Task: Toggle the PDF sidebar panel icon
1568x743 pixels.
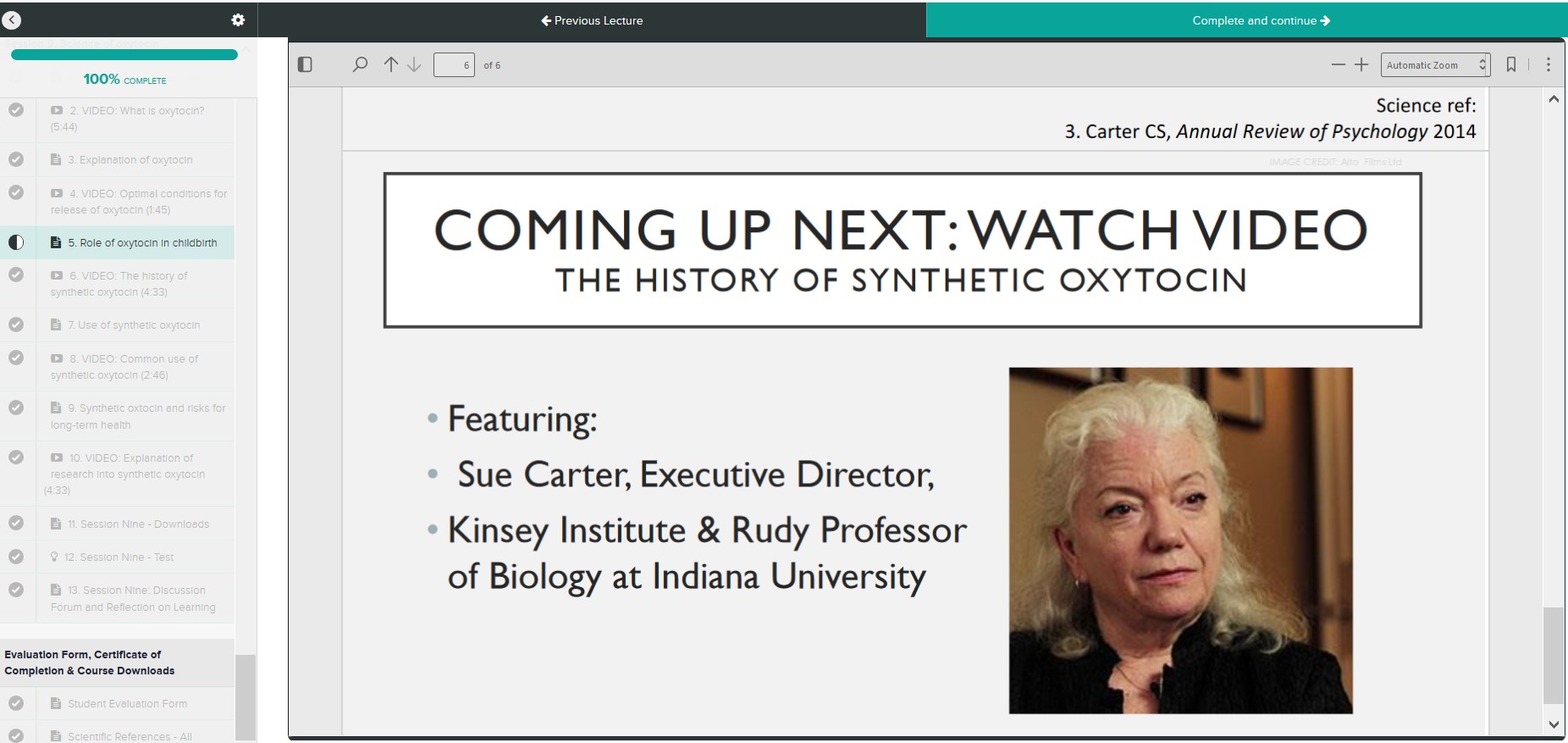Action: [306, 64]
